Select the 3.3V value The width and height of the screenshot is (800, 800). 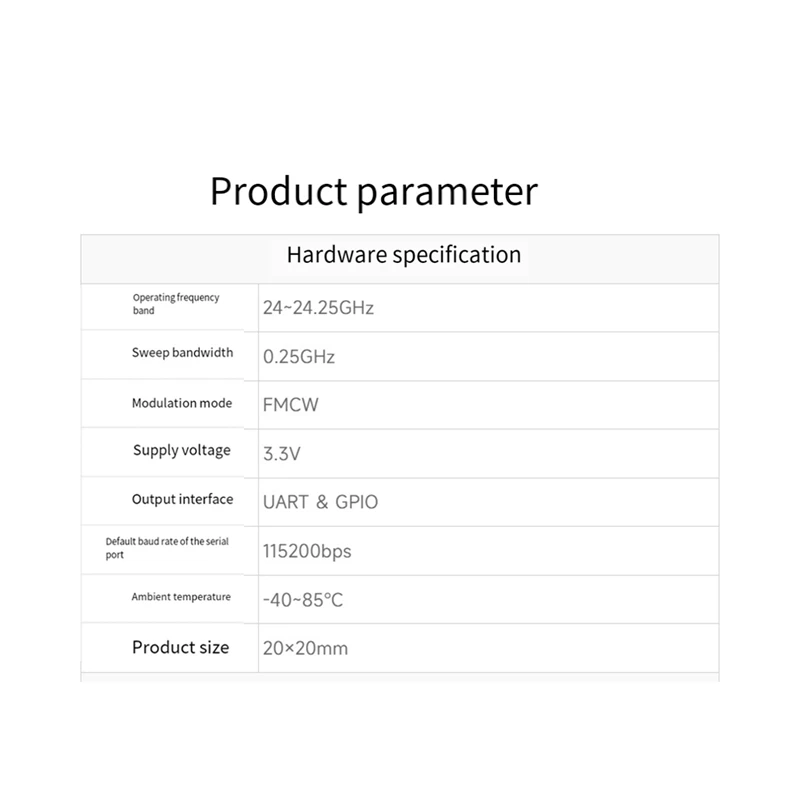(282, 454)
